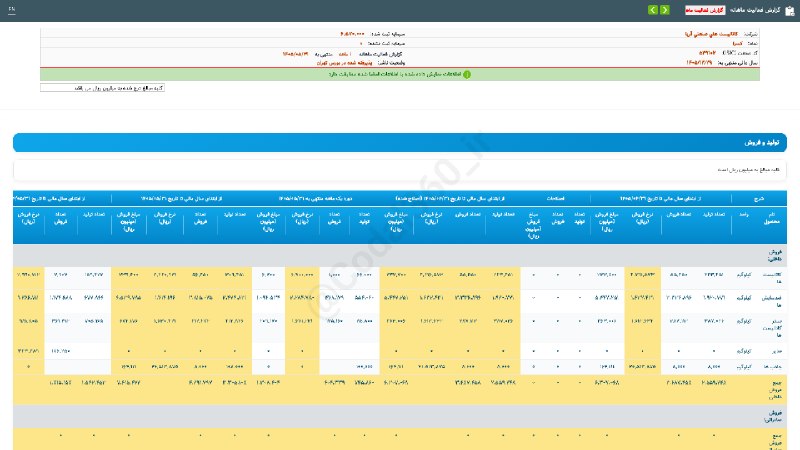This screenshot has height=450, width=800.
Task: Click the green info icon in the notice bar
Action: click(467, 74)
